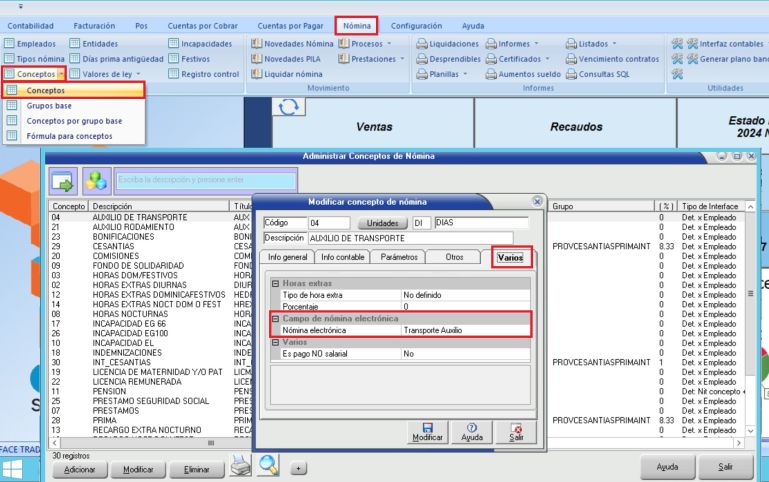Expand the Prestaciones dropdown
This screenshot has width=769, height=482.
402,59
